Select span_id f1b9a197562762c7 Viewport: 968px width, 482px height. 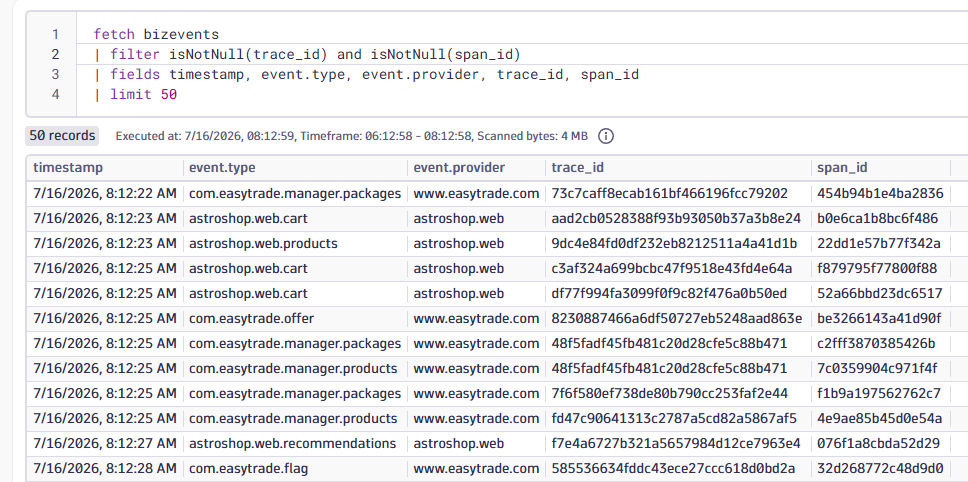[879, 394]
